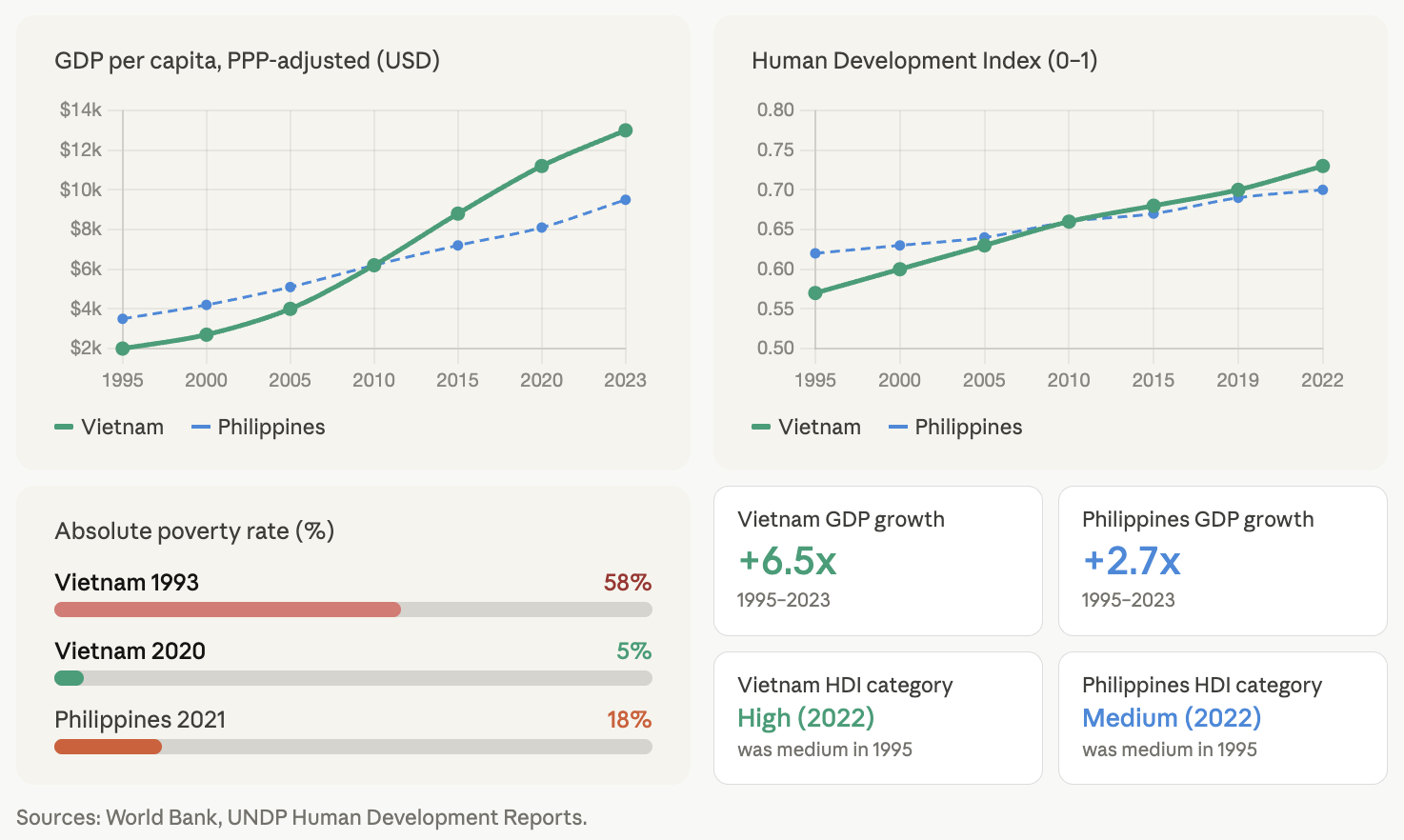Click the Vietnam 1993 poverty rate bar
The width and height of the screenshot is (1404, 840).
[x=227, y=609]
